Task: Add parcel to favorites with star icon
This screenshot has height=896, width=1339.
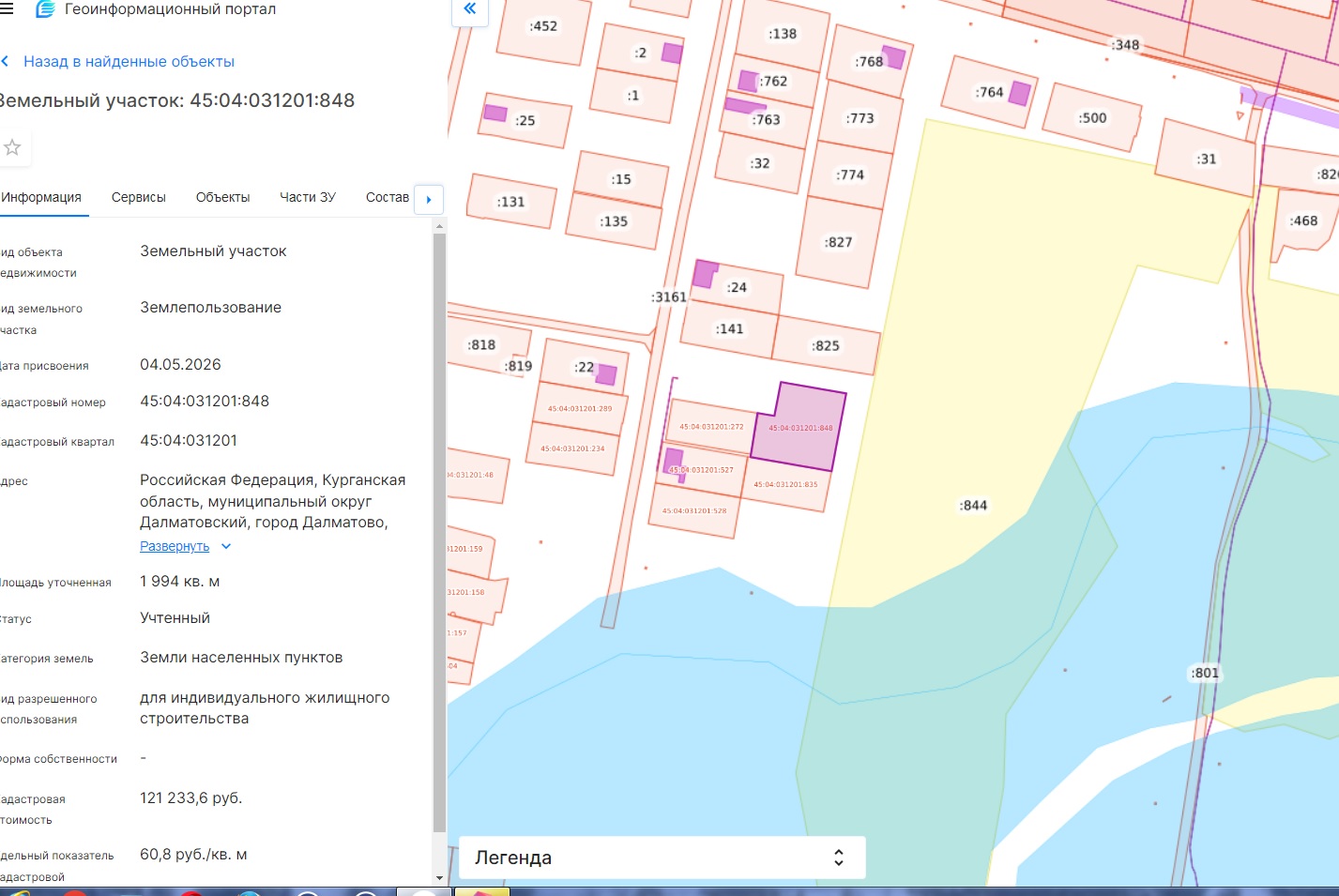Action: 12,147
